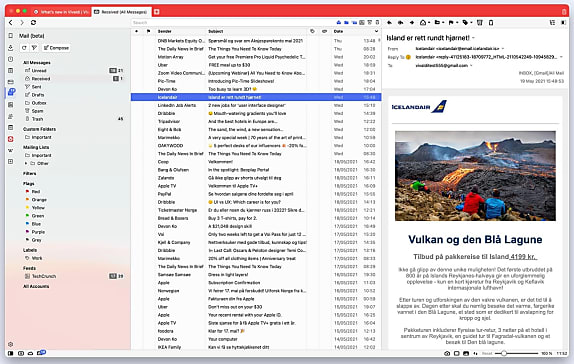The width and height of the screenshot is (574, 364).
Task: Click the Sender column header
Action: point(165,31)
